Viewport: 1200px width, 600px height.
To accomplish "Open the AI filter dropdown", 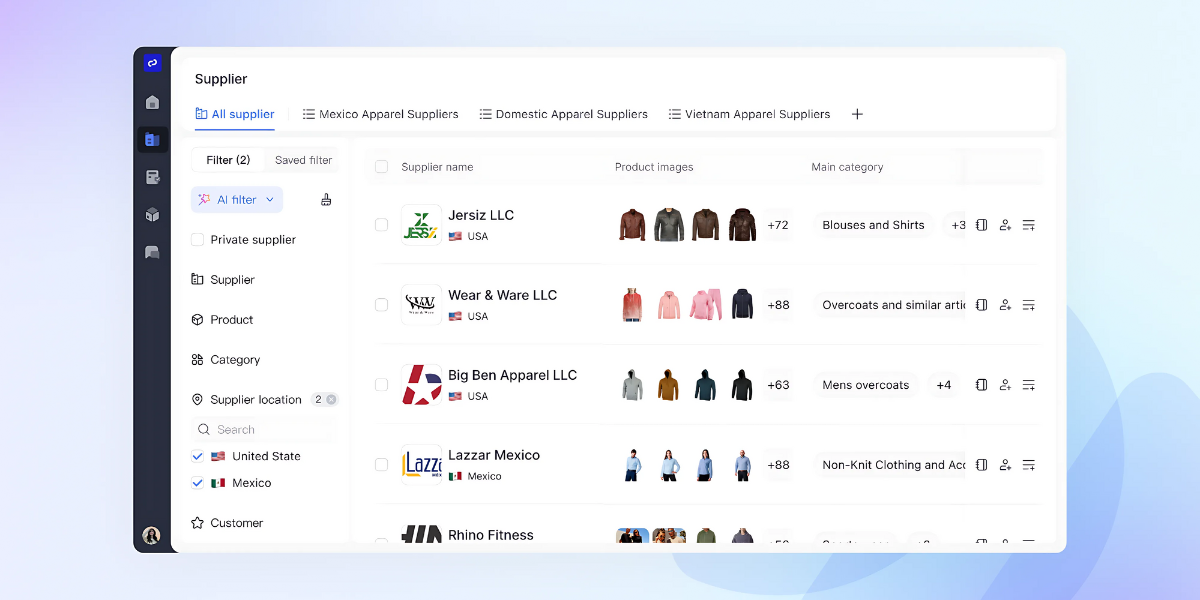I will [x=236, y=199].
